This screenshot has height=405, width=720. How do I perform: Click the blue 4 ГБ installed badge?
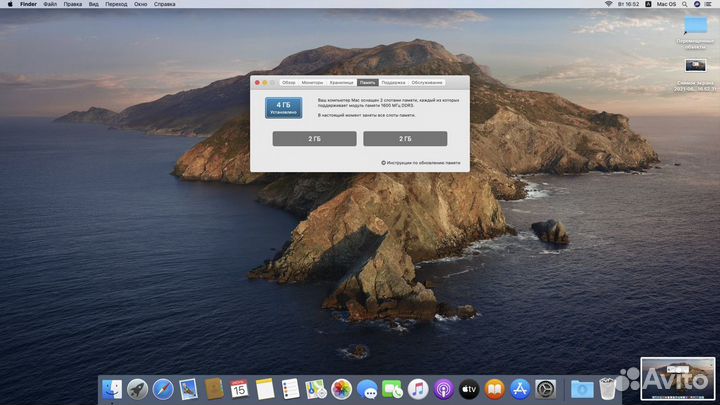click(x=283, y=108)
